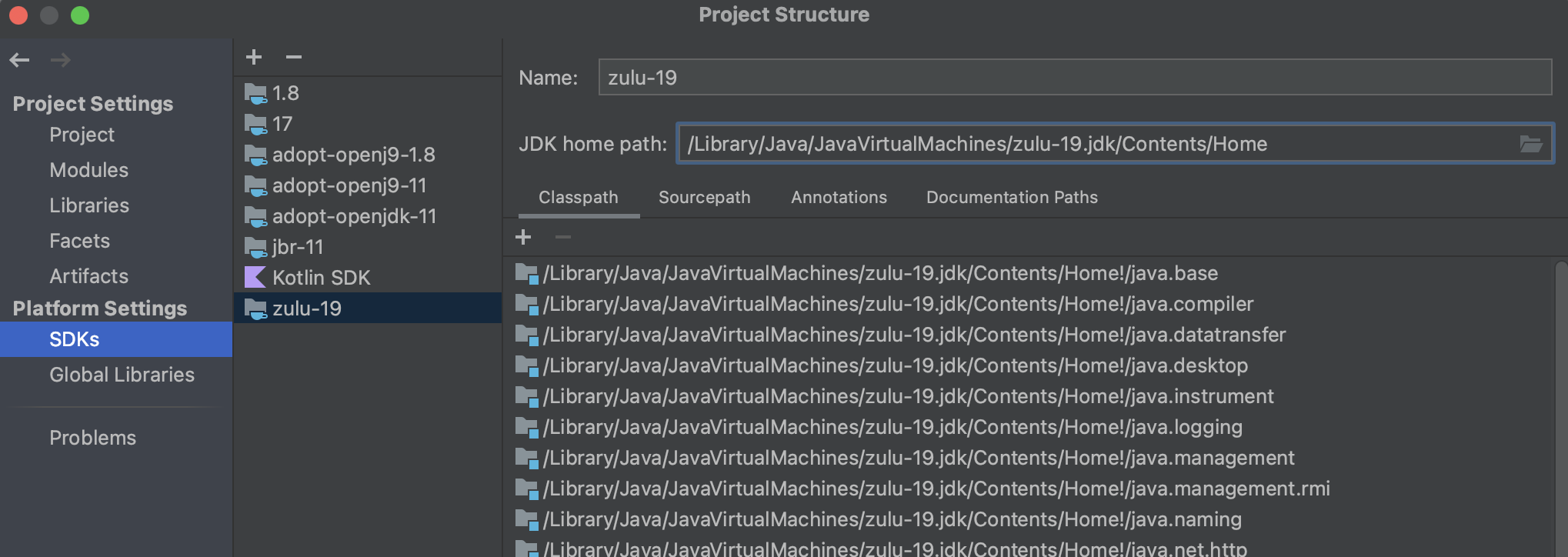The width and height of the screenshot is (1568, 557).
Task: Go forward with the right arrow
Action: click(61, 59)
